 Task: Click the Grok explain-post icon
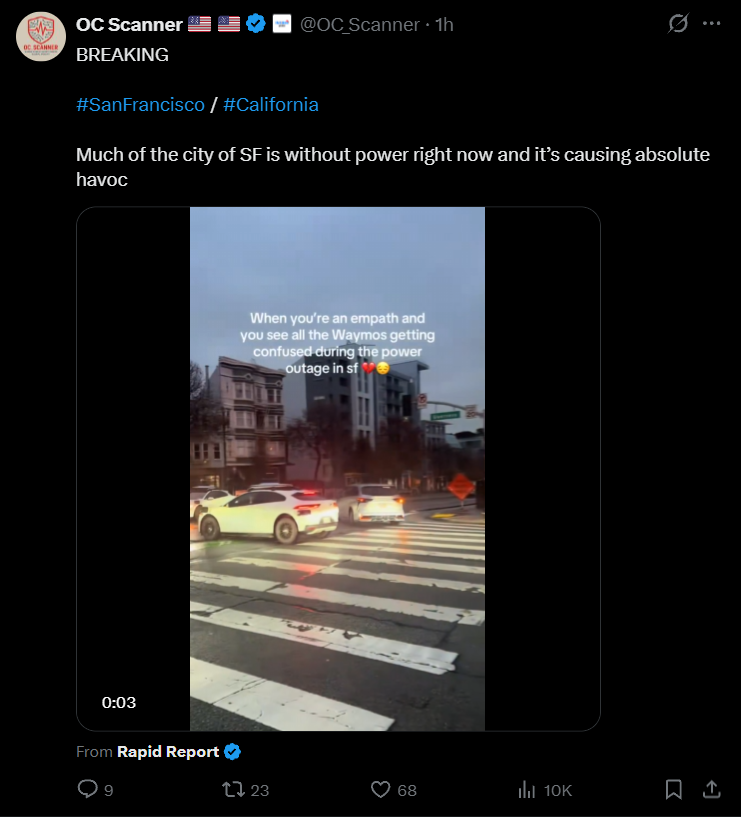pyautogui.click(x=678, y=24)
